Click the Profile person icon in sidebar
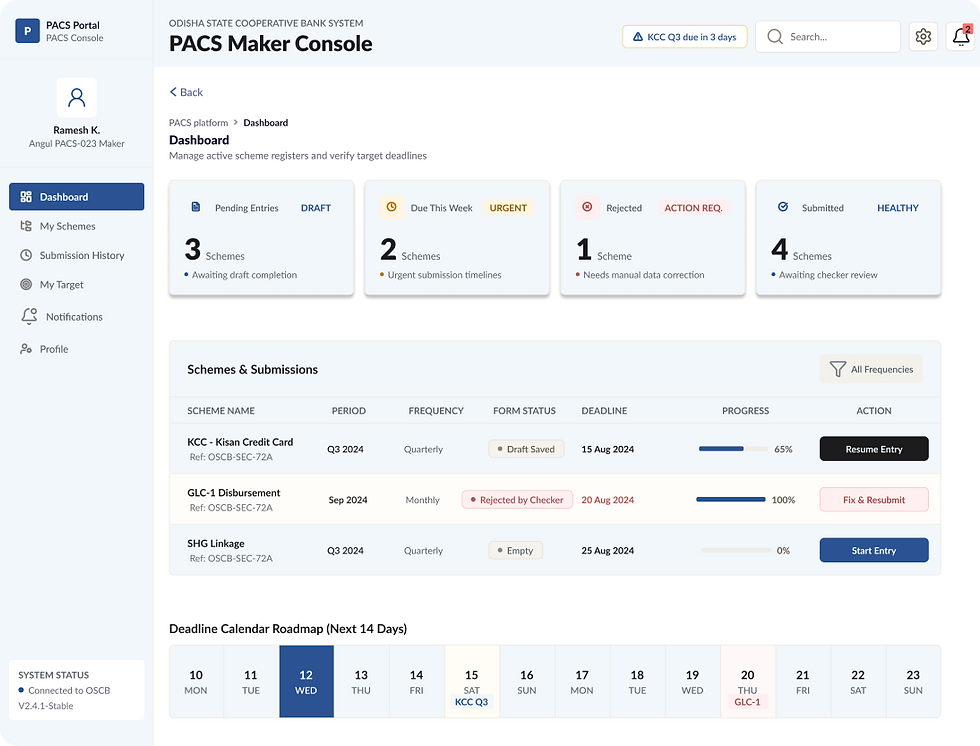Screen dimensions: 980x746 [x=26, y=349]
